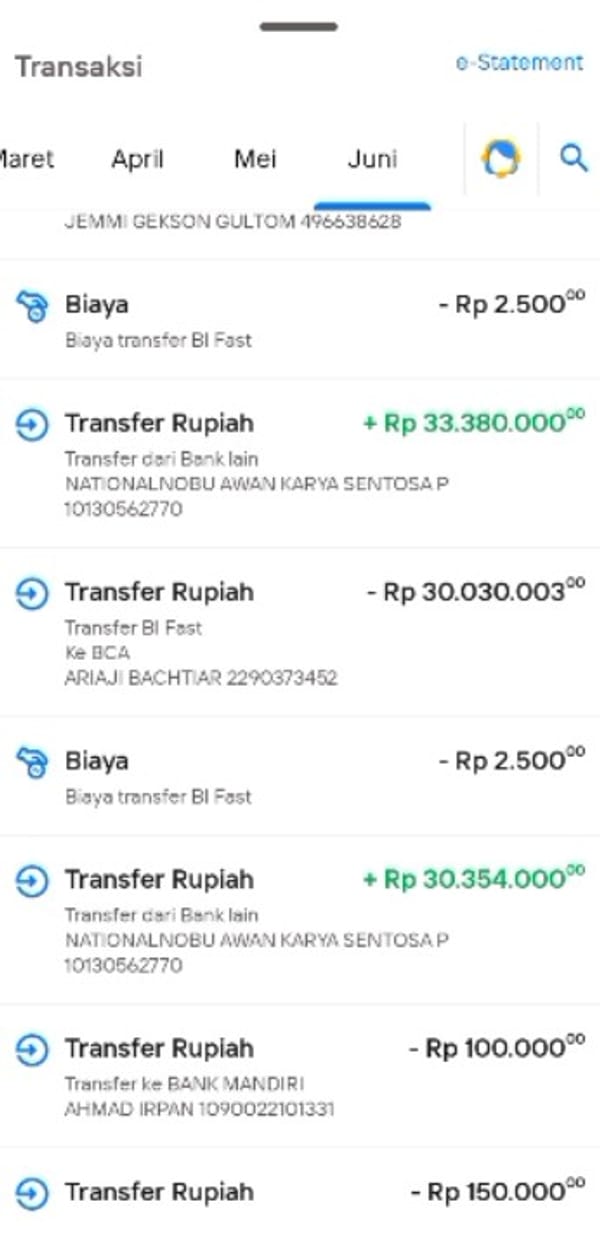This screenshot has height=1250, width=600.
Task: Open the + Rp 30.354.000 transfer entry
Action: tap(300, 920)
